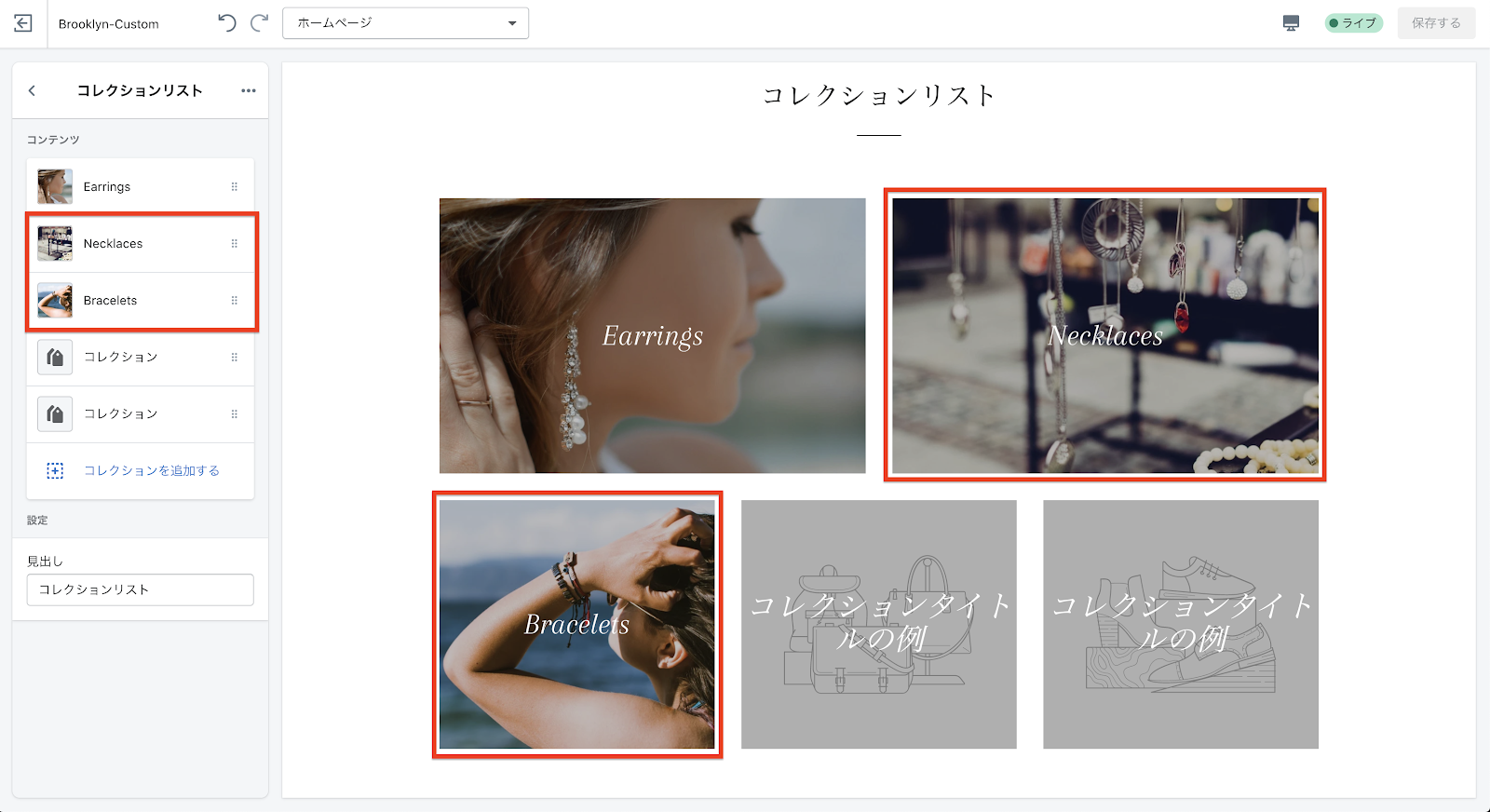1490x812 pixels.
Task: Click the ライブ status badge
Action: click(1353, 23)
